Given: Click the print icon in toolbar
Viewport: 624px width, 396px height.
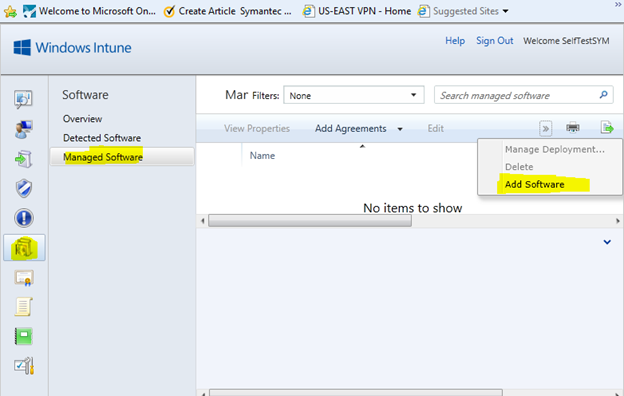Looking at the screenshot, I should click(573, 128).
